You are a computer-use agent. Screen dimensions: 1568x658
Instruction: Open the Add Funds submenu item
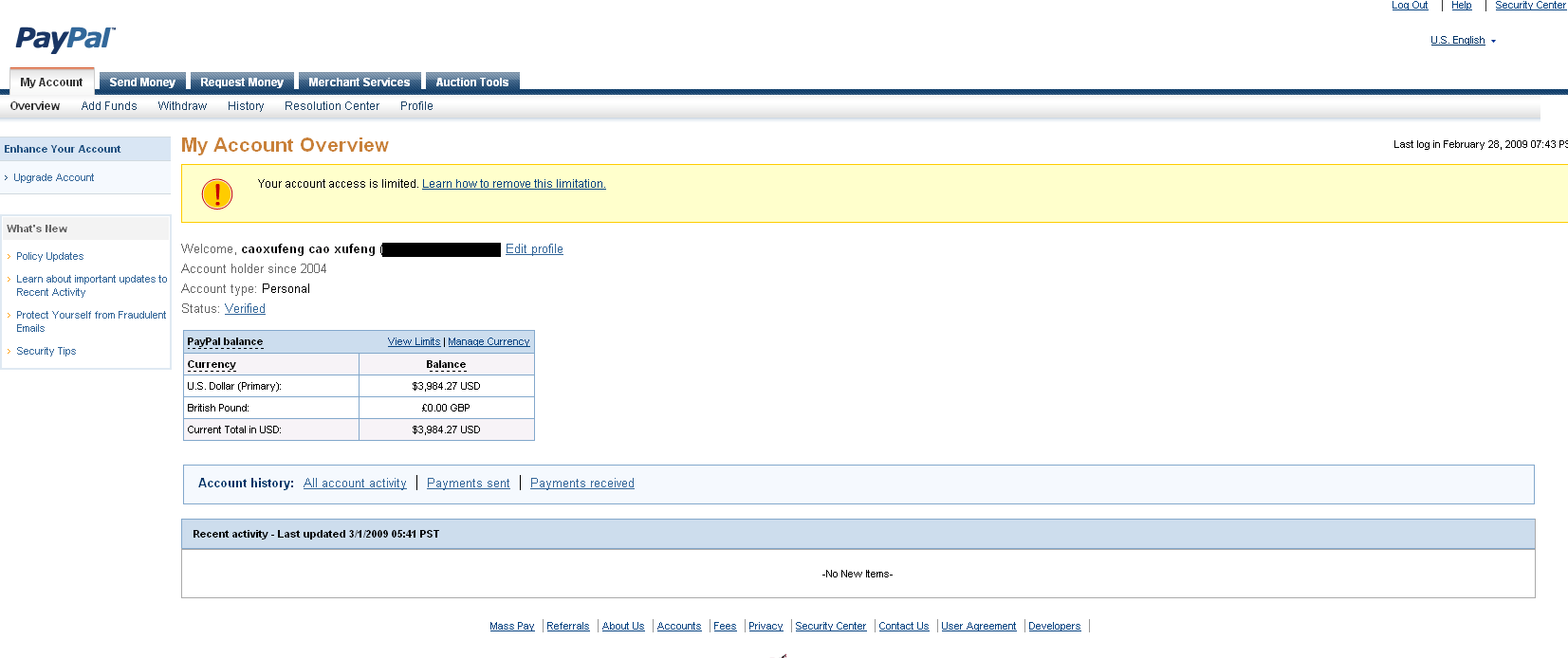coord(109,106)
